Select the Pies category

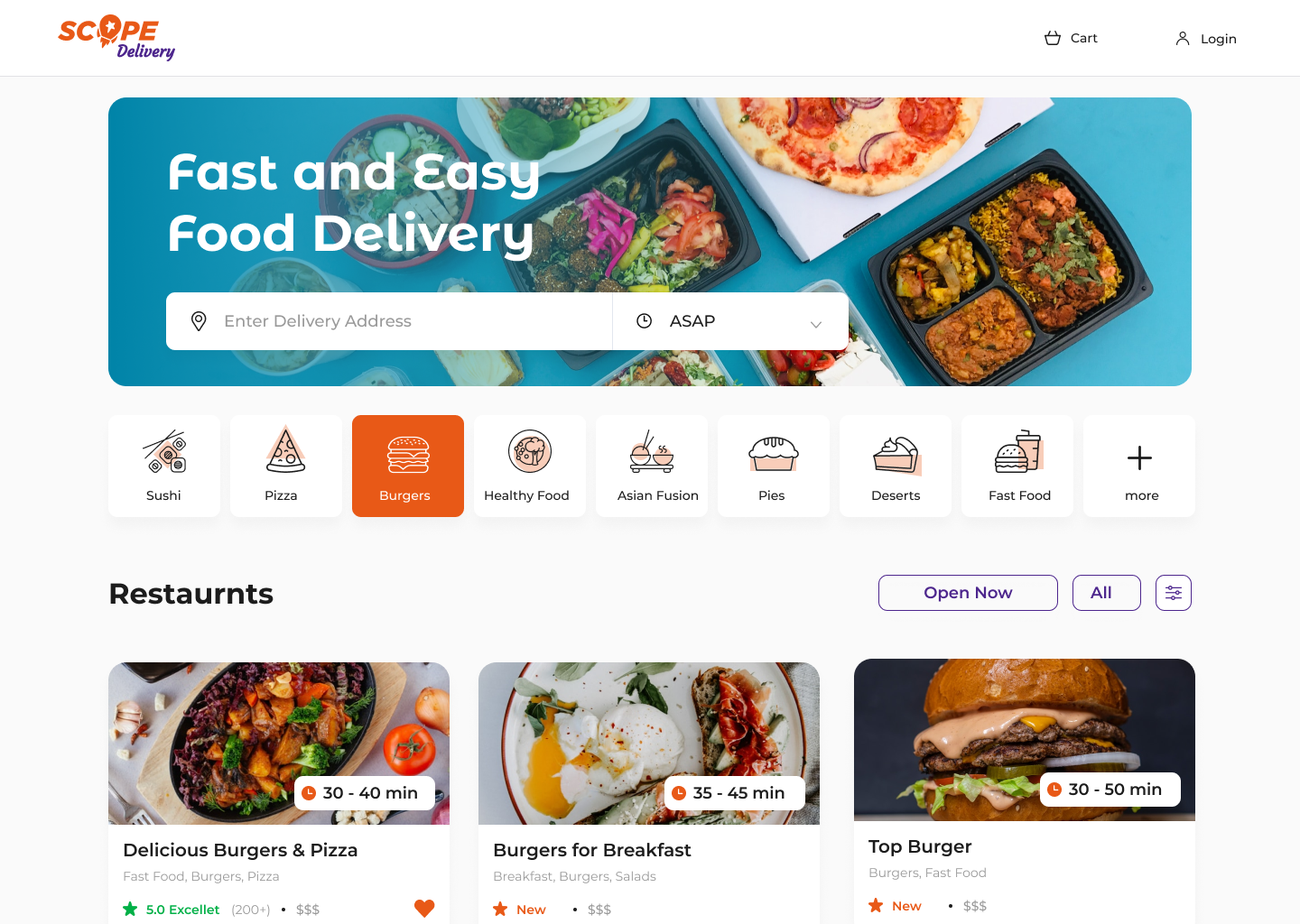[774, 466]
